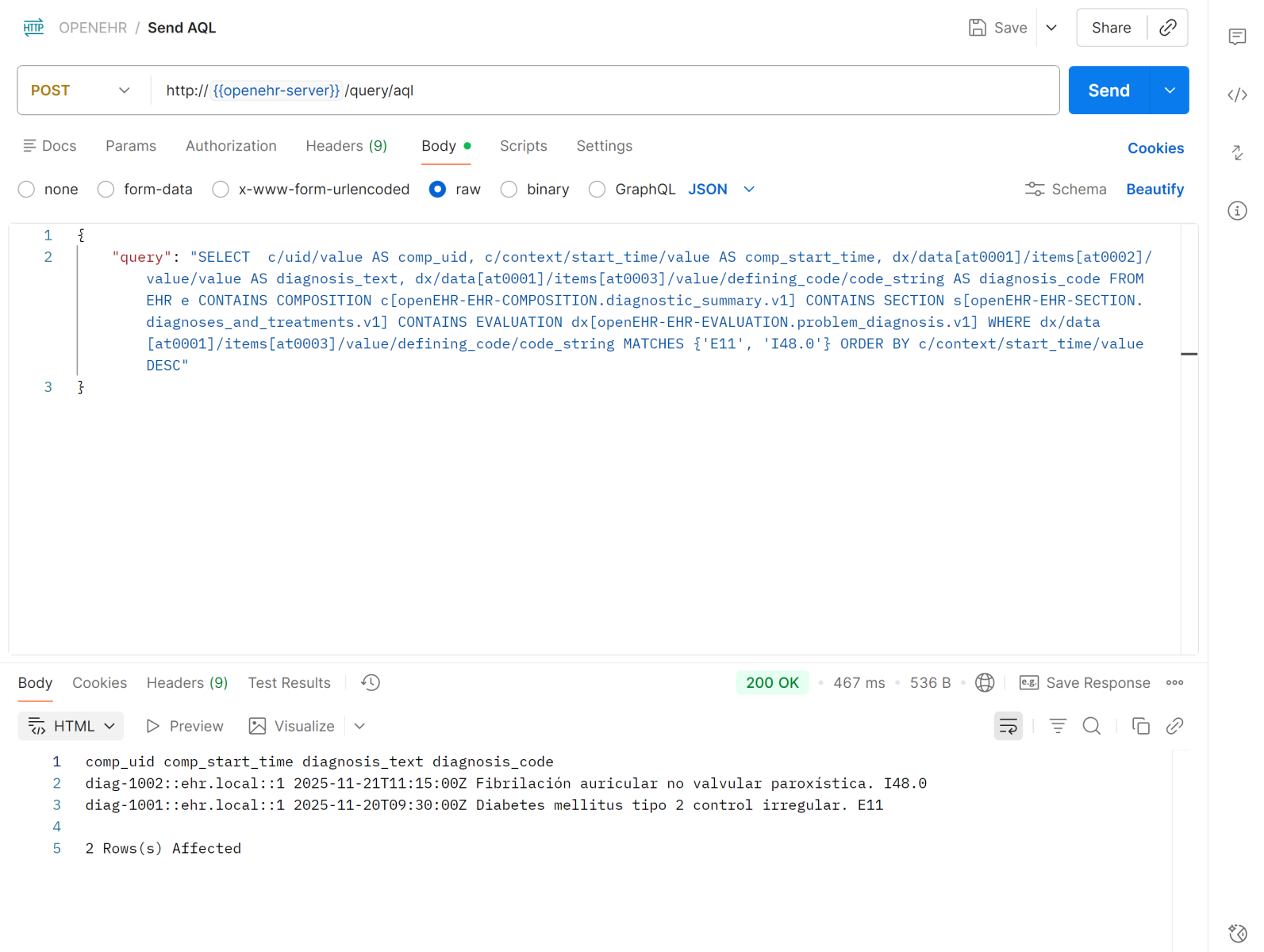Toggle word wrap in response viewer
Screen dimensions: 1264x952
[1008, 726]
